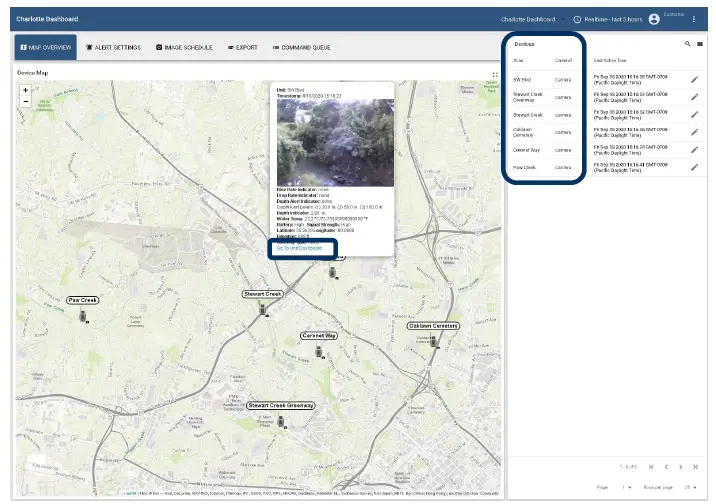This screenshot has height=504, width=716.
Task: Open the user account avatar menu
Action: (654, 19)
